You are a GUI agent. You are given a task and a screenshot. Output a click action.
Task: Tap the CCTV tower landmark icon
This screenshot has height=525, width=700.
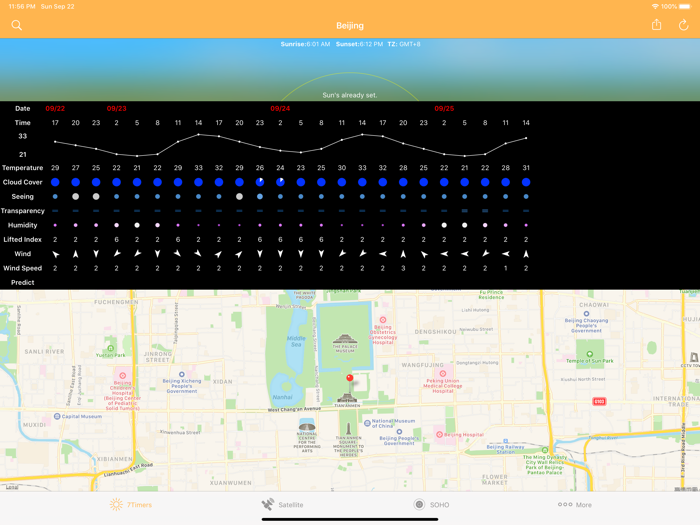tap(694, 357)
